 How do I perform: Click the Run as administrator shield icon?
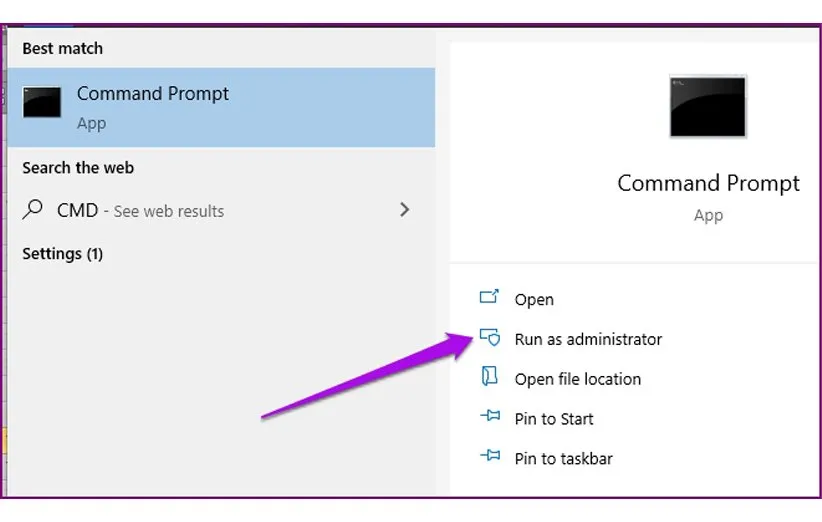pyautogui.click(x=489, y=338)
